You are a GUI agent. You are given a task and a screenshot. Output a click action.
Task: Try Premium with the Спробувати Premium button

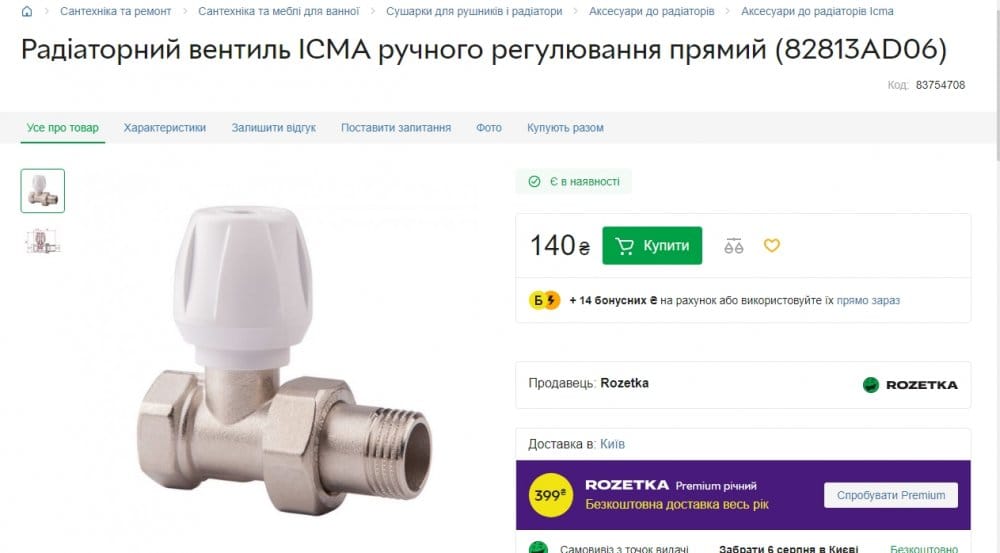pos(890,495)
